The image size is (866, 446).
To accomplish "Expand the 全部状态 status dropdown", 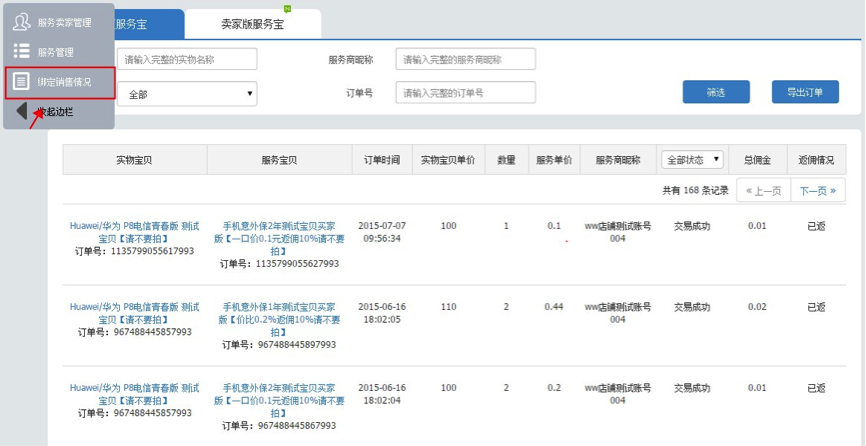I will tap(692, 160).
